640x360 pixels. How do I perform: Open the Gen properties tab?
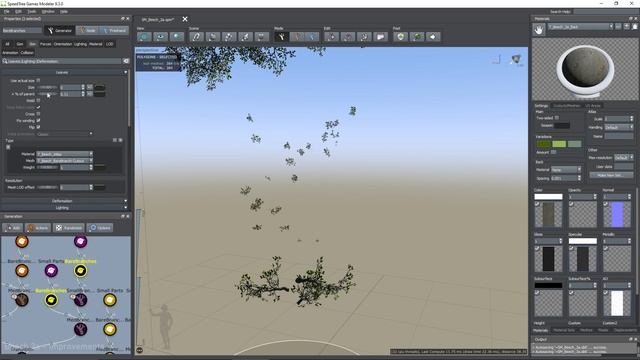click(x=20, y=44)
